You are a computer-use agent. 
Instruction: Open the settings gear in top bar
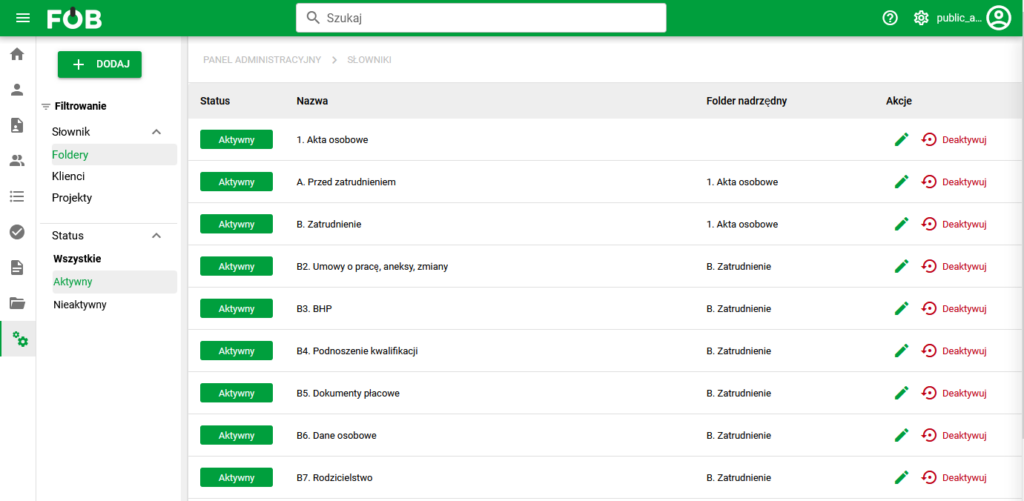tap(921, 18)
